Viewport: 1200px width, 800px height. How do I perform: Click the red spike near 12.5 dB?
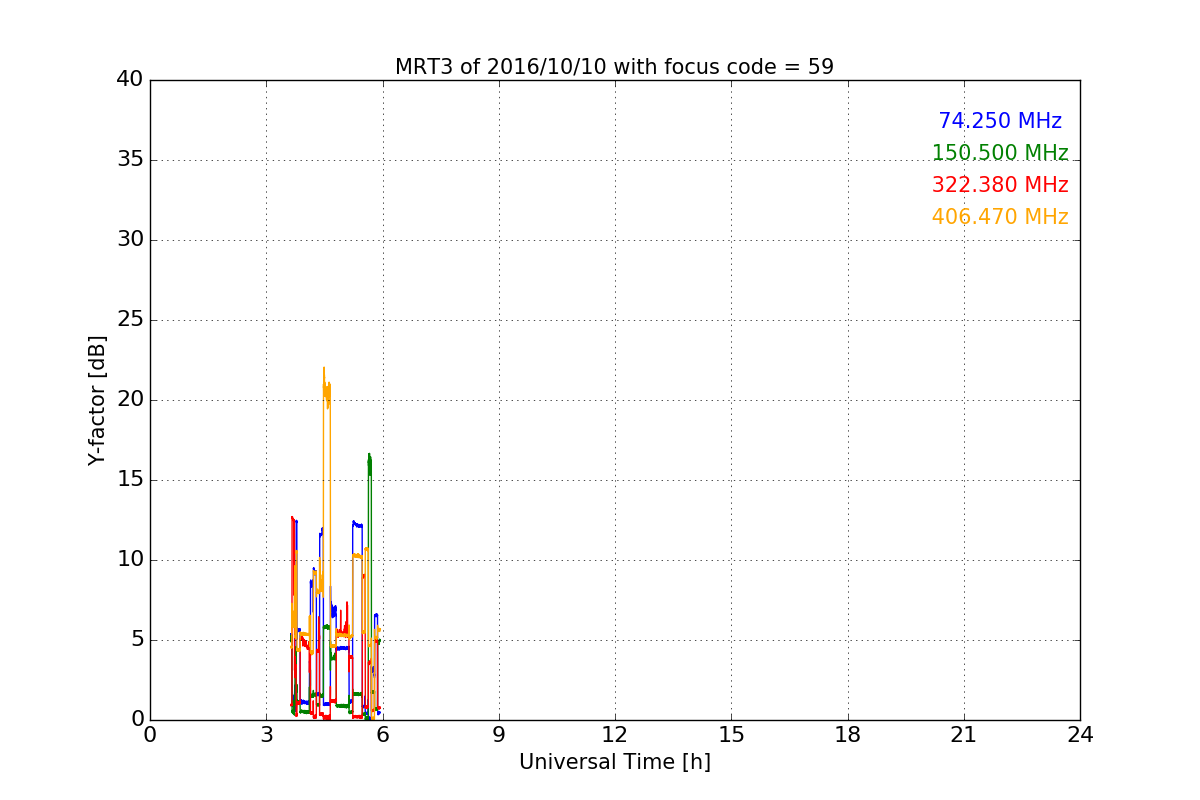point(292,522)
